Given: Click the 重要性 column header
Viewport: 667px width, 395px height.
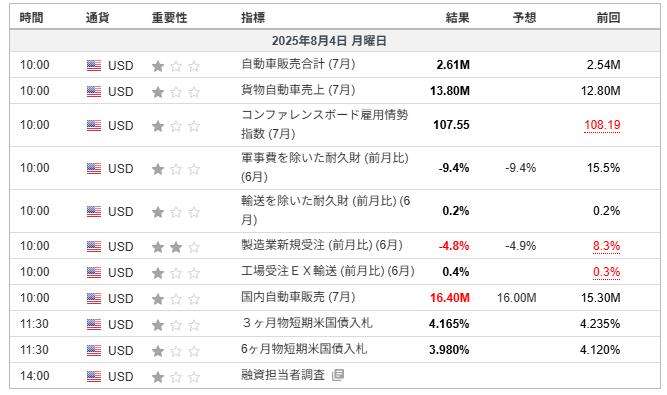Looking at the screenshot, I should pyautogui.click(x=169, y=18).
